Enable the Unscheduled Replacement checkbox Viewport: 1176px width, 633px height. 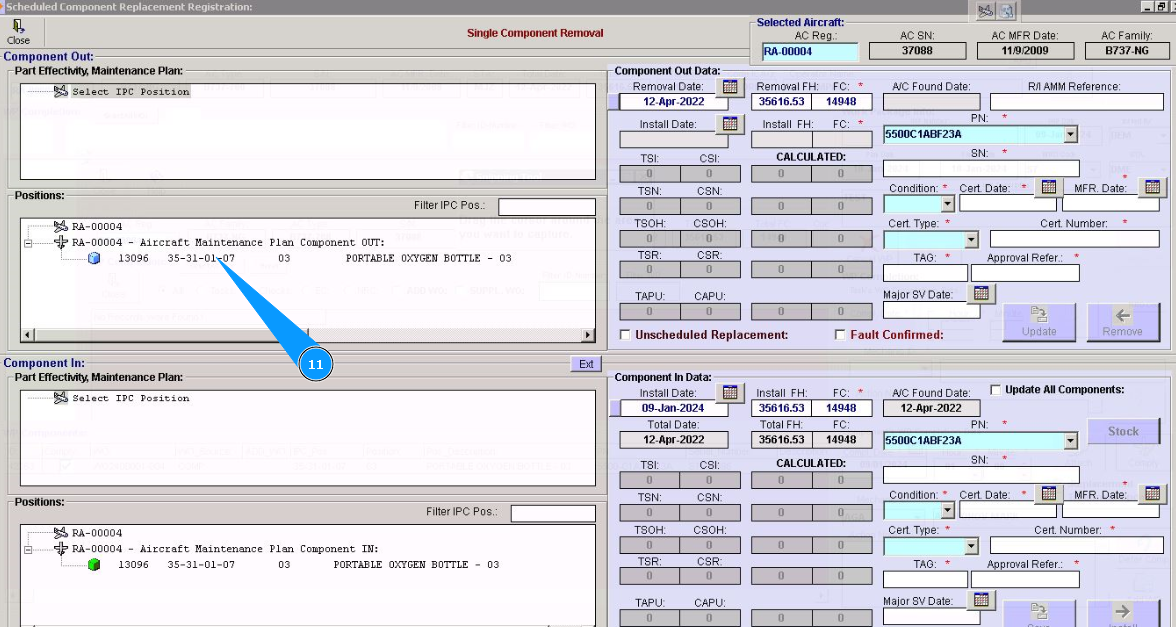click(x=625, y=334)
